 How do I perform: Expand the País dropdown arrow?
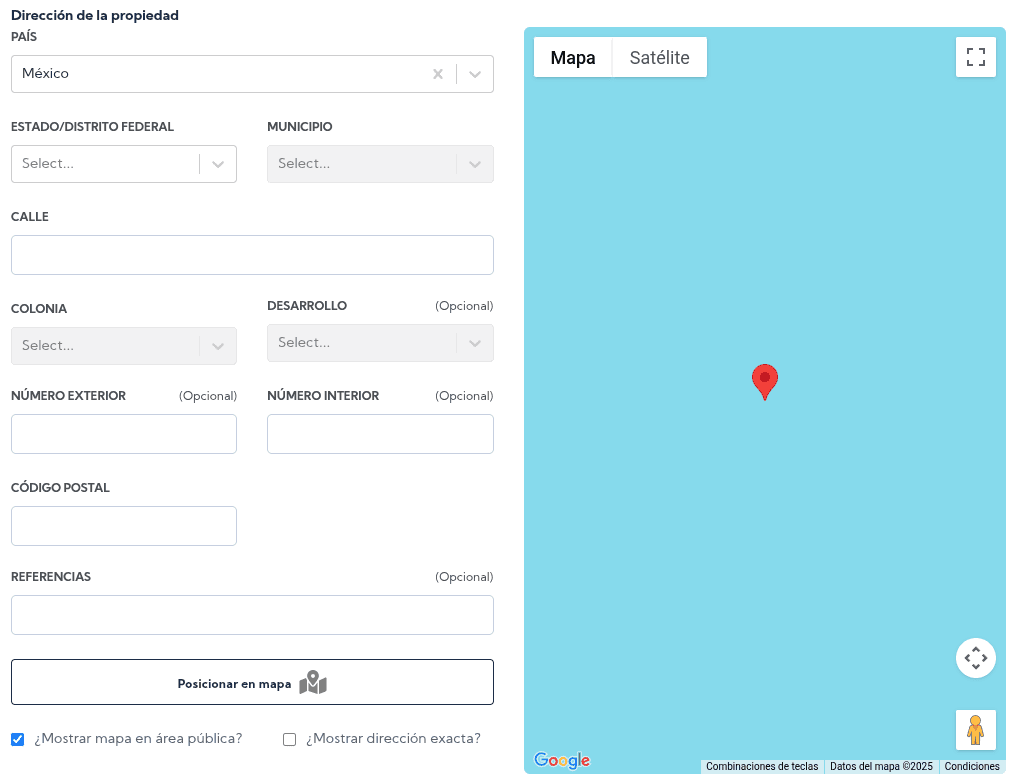[x=475, y=74]
